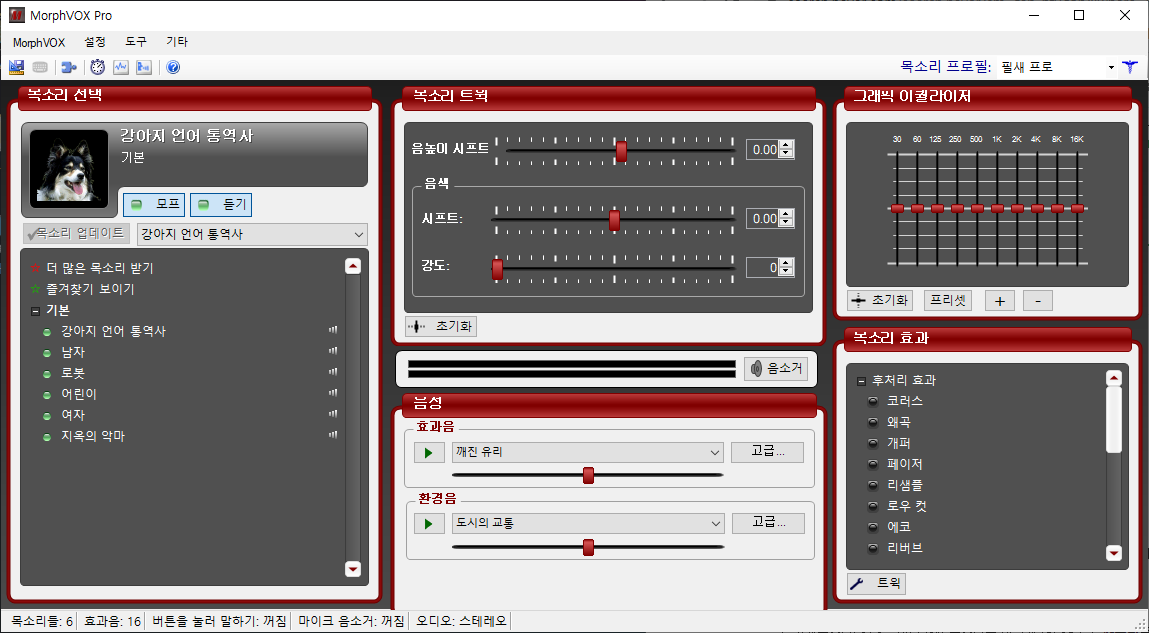Open the 설정 menu
This screenshot has height=633, width=1149.
pyautogui.click(x=95, y=42)
